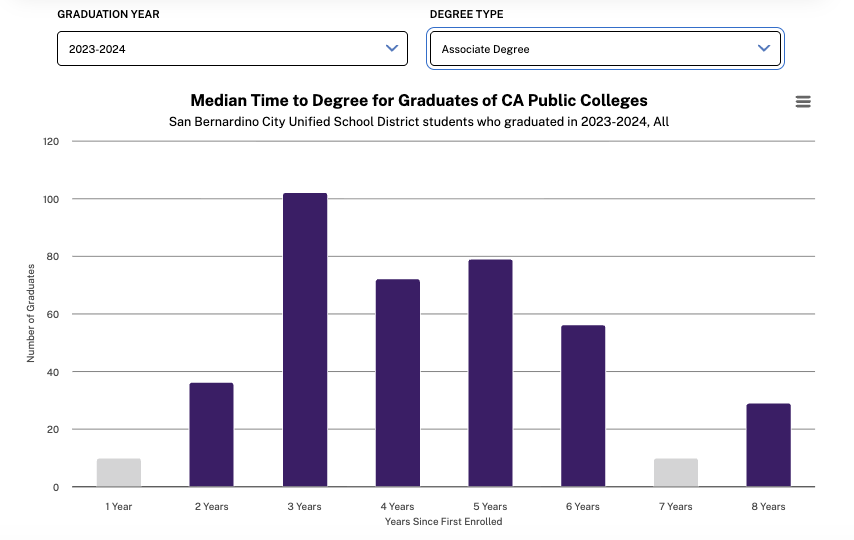
Task: Expand the Degree Type dropdown
Action: (x=605, y=49)
